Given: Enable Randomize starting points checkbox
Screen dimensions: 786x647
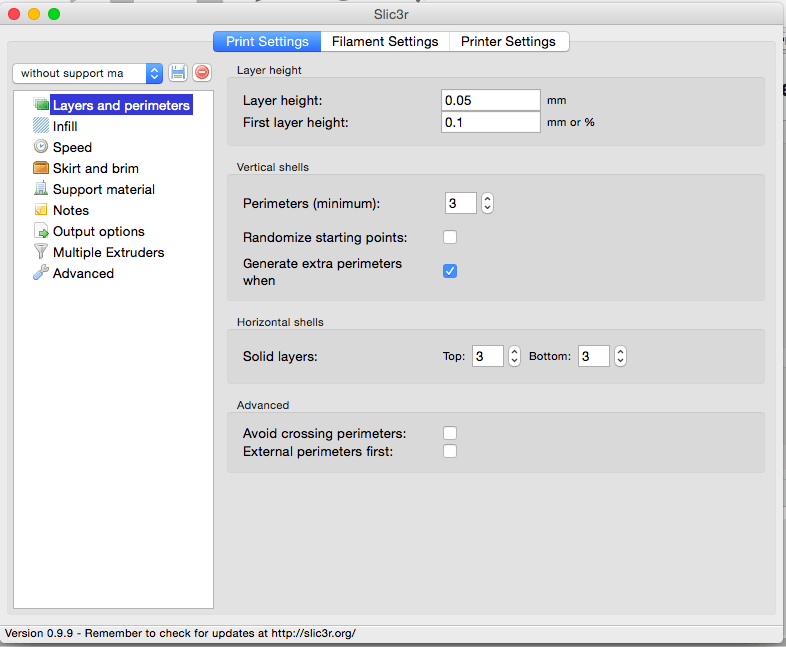Looking at the screenshot, I should tap(450, 237).
